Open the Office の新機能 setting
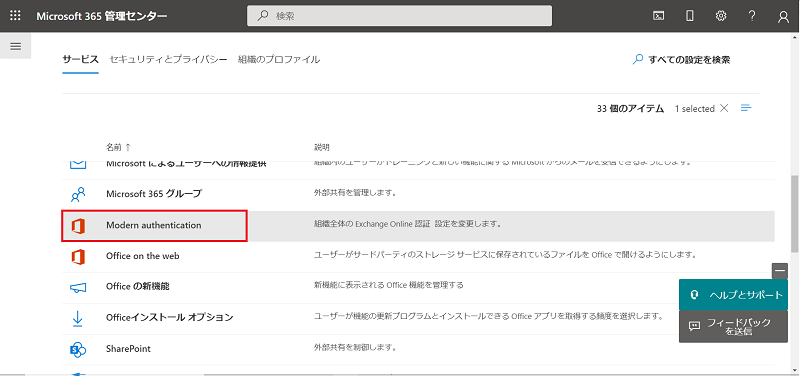This screenshot has width=800, height=376. pos(138,286)
